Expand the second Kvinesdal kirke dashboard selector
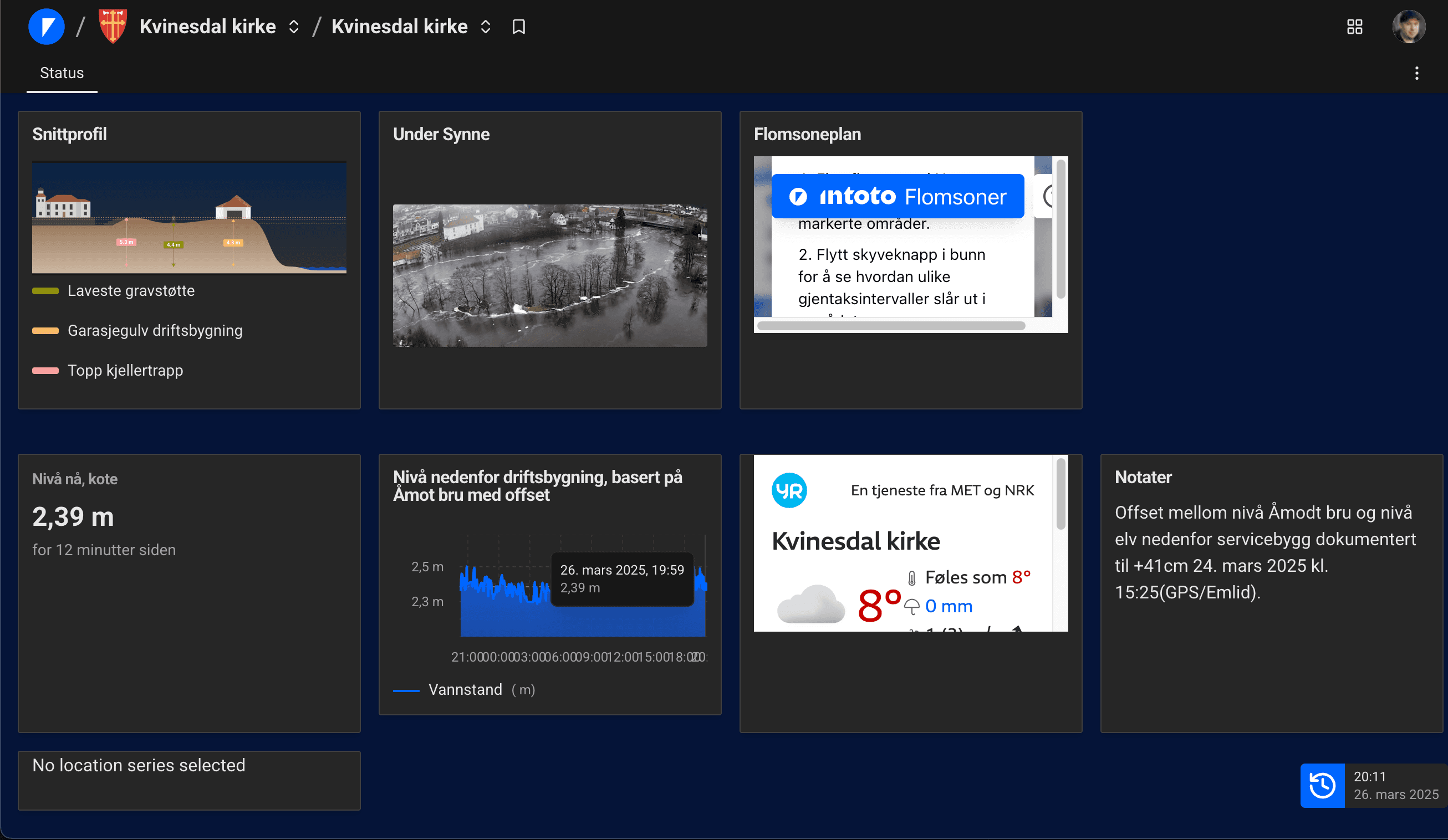1448x840 pixels. tap(486, 27)
